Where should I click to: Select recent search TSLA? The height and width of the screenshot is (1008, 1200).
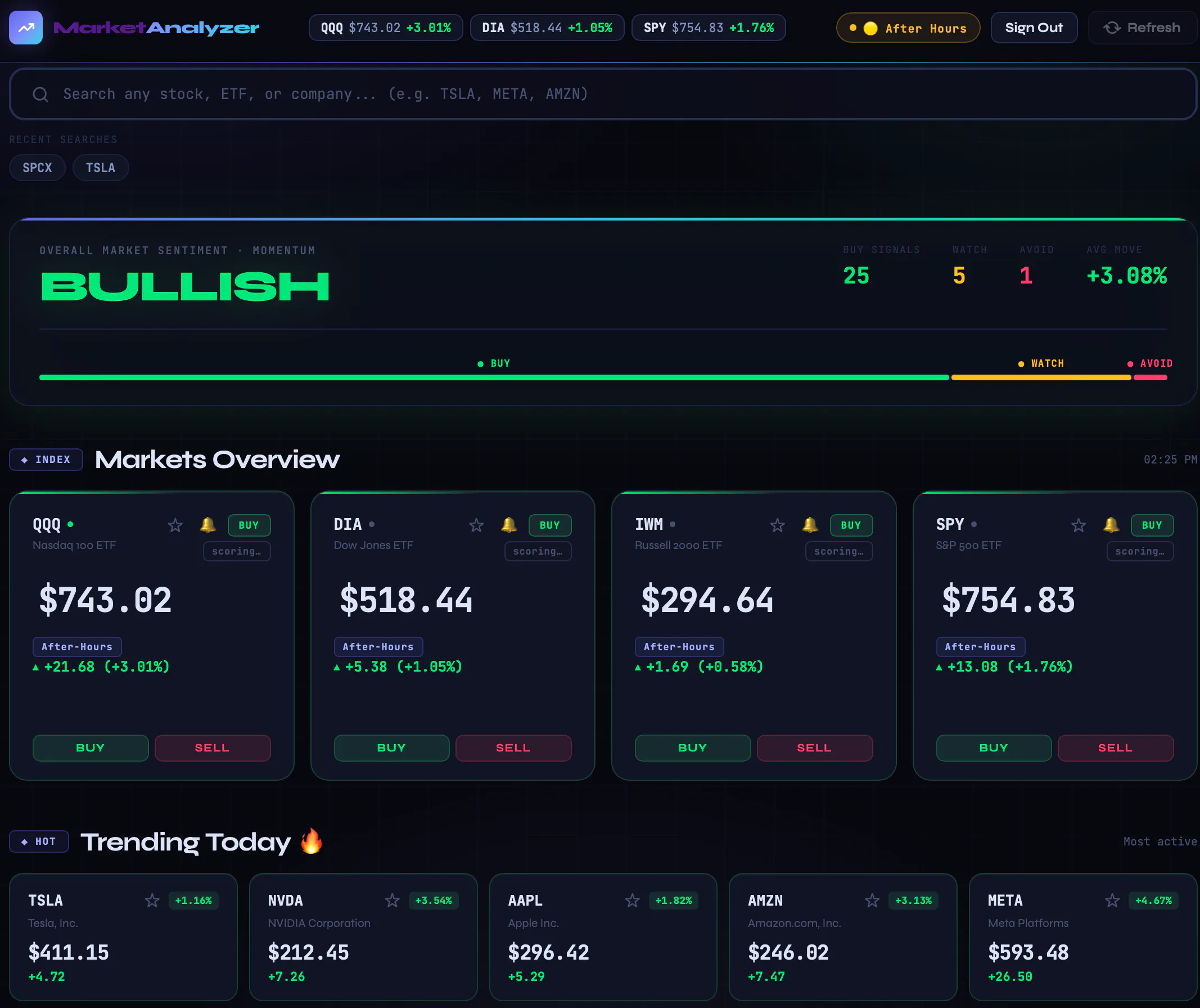(101, 168)
